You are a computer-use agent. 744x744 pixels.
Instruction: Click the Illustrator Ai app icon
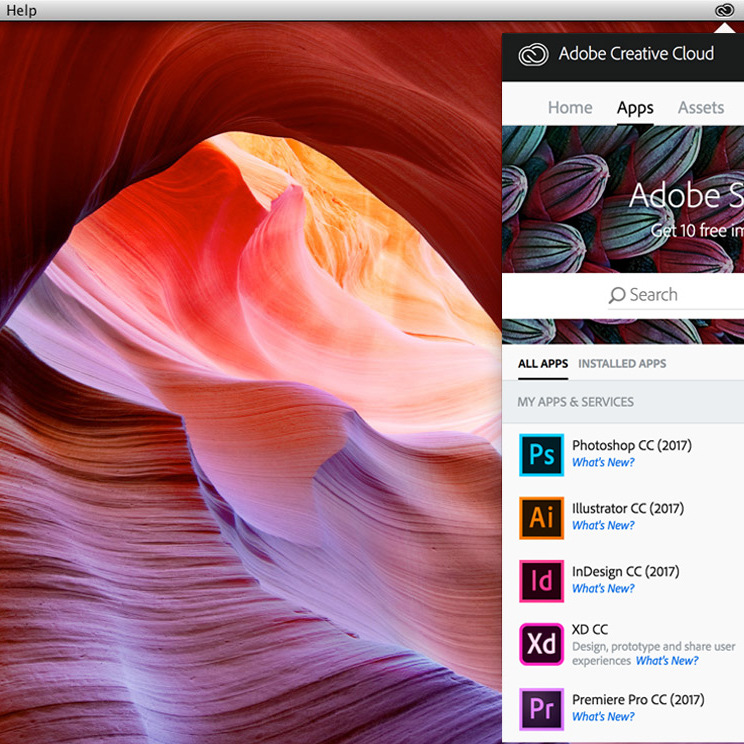point(541,518)
